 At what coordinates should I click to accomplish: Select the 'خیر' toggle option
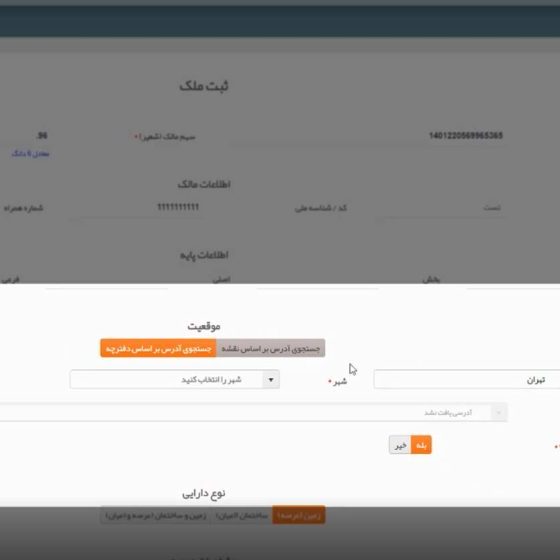(400, 445)
